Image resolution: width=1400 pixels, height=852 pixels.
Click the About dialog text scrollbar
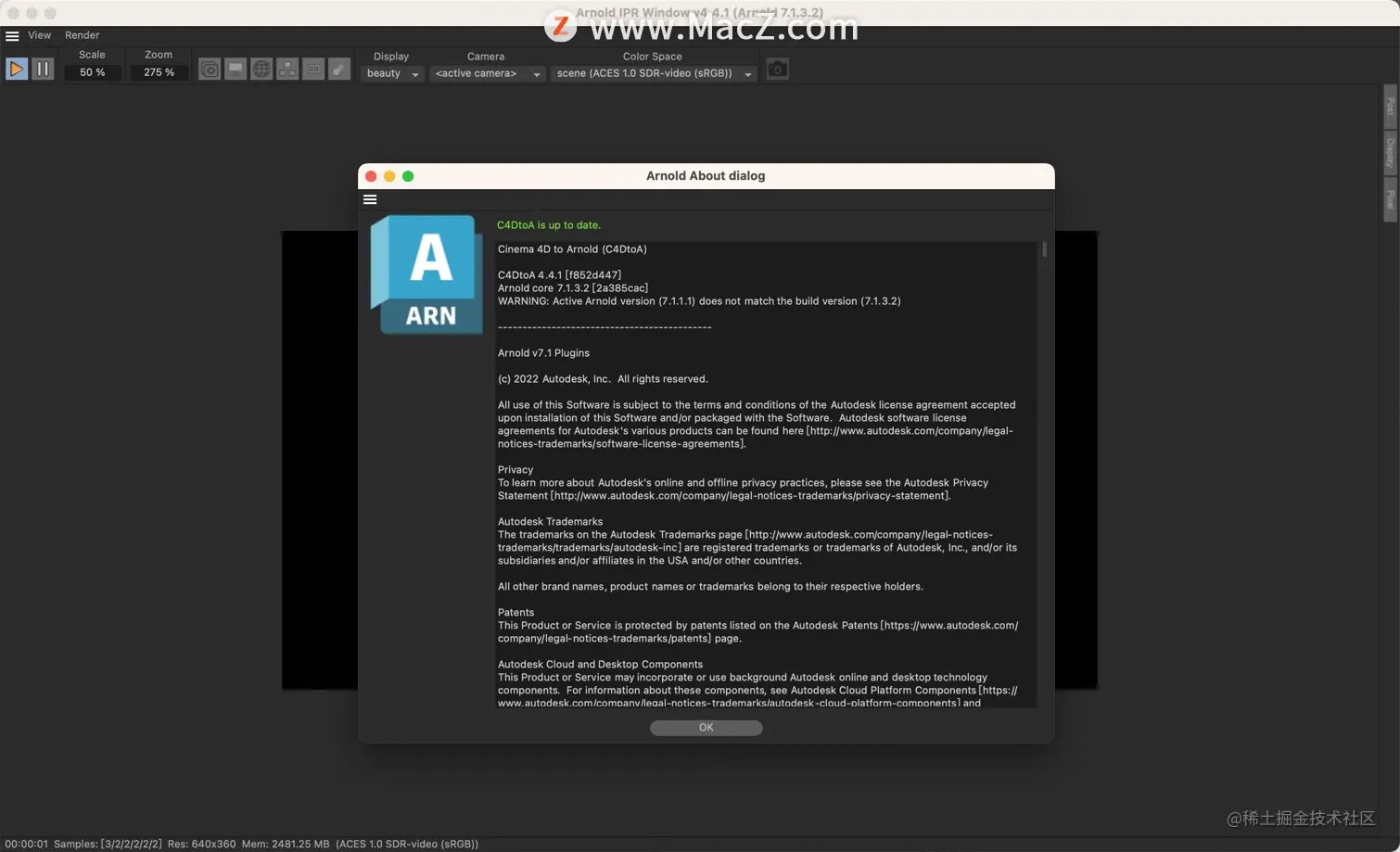(1044, 249)
